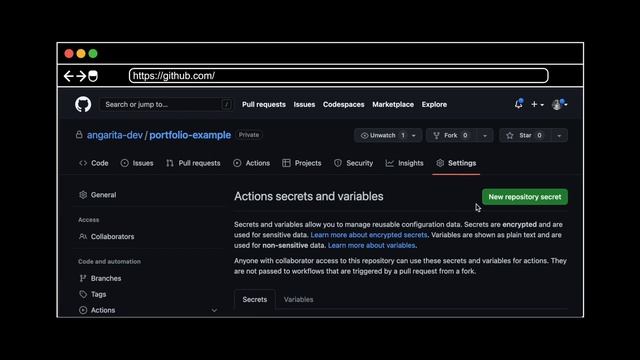Open the notifications bell
Screen dimensions: 640x360
point(518,104)
